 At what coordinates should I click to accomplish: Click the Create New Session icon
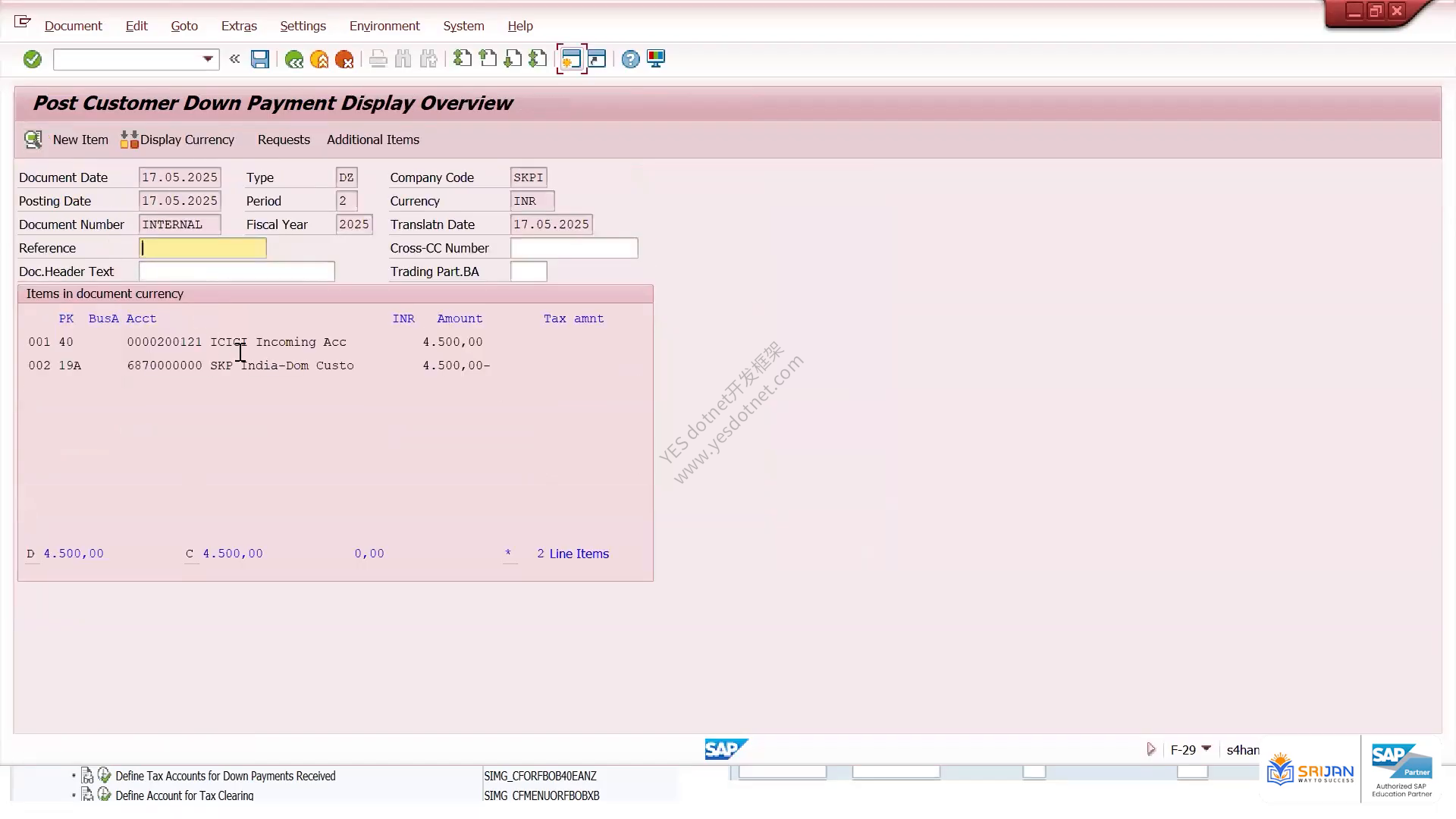click(x=571, y=59)
